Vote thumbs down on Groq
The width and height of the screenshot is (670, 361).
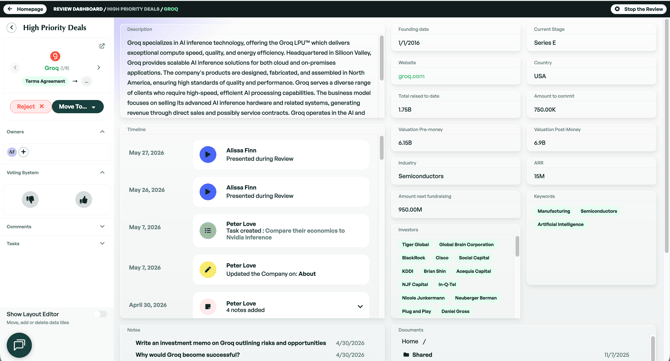30,200
